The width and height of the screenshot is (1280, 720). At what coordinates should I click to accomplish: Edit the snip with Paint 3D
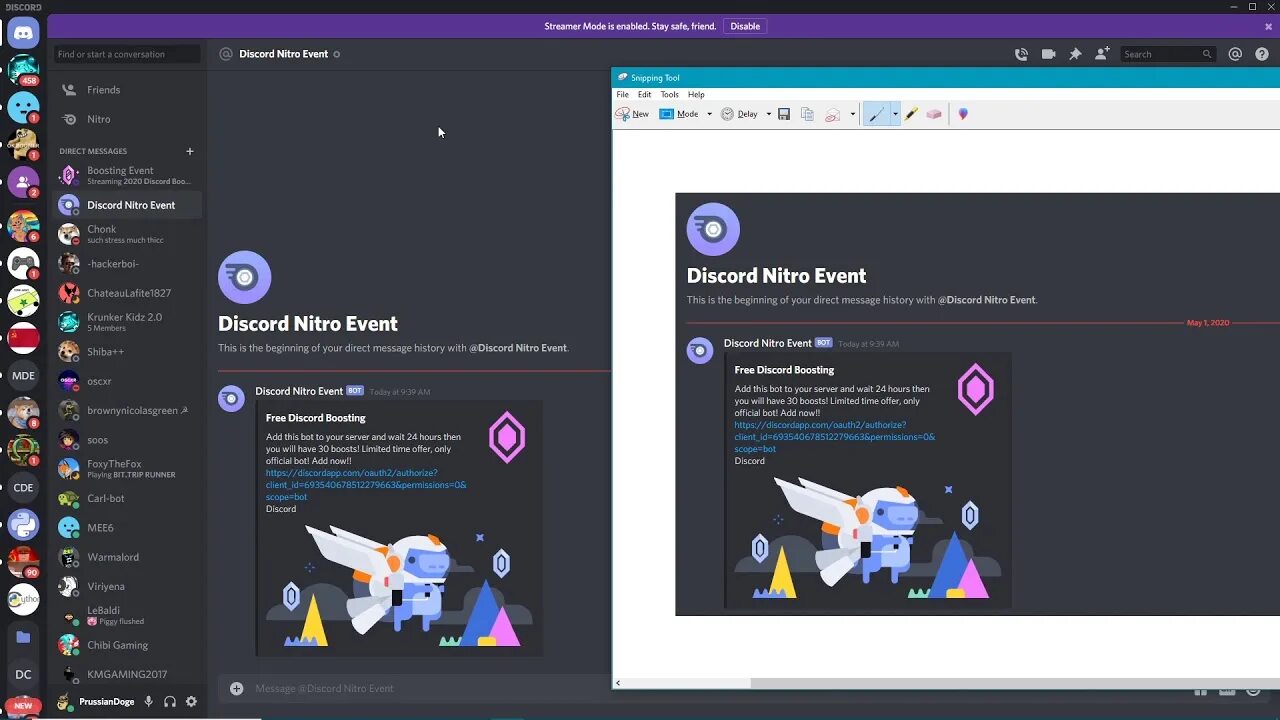963,114
